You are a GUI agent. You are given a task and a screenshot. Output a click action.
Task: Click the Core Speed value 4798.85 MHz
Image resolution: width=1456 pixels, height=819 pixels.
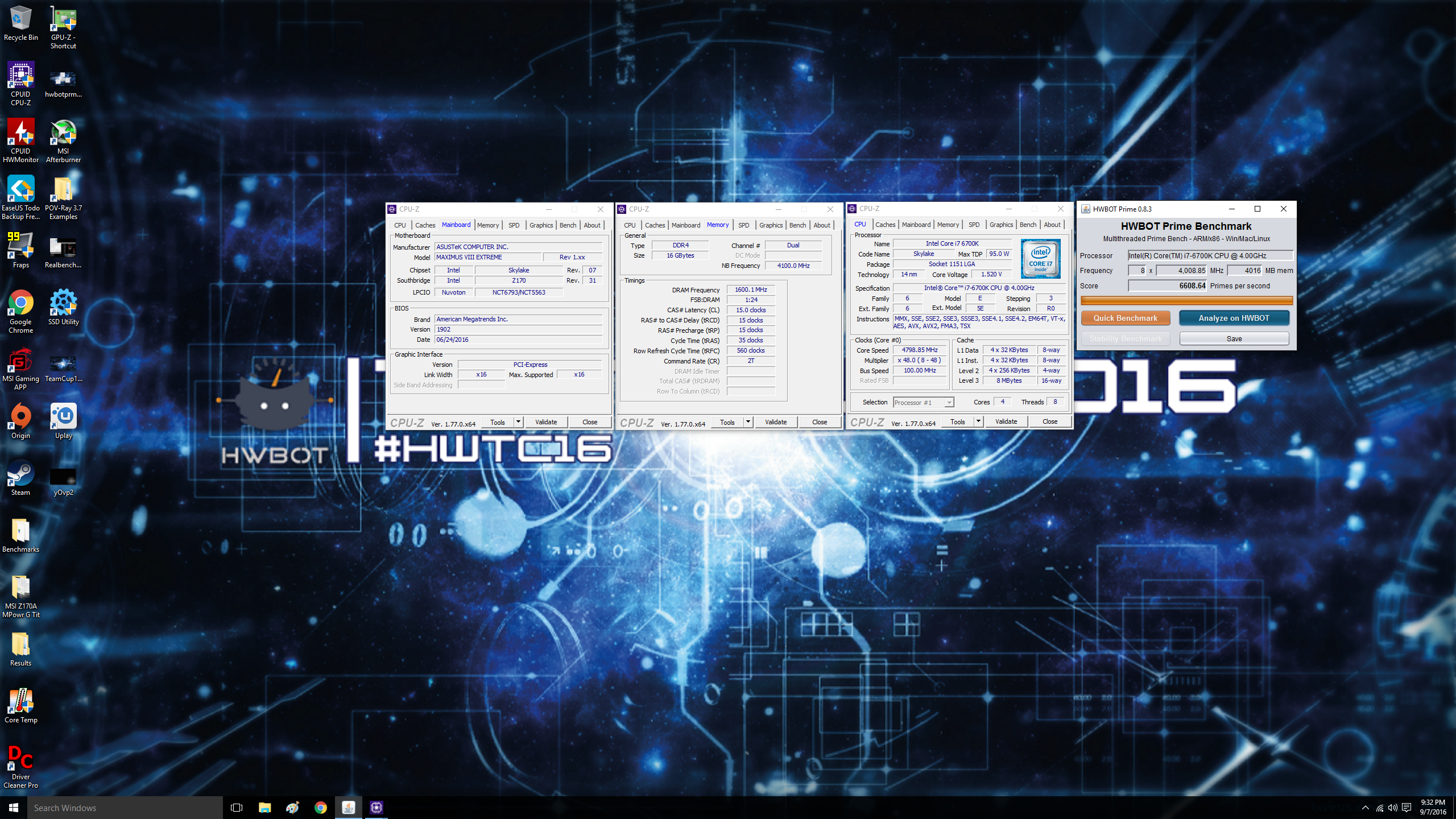(919, 350)
